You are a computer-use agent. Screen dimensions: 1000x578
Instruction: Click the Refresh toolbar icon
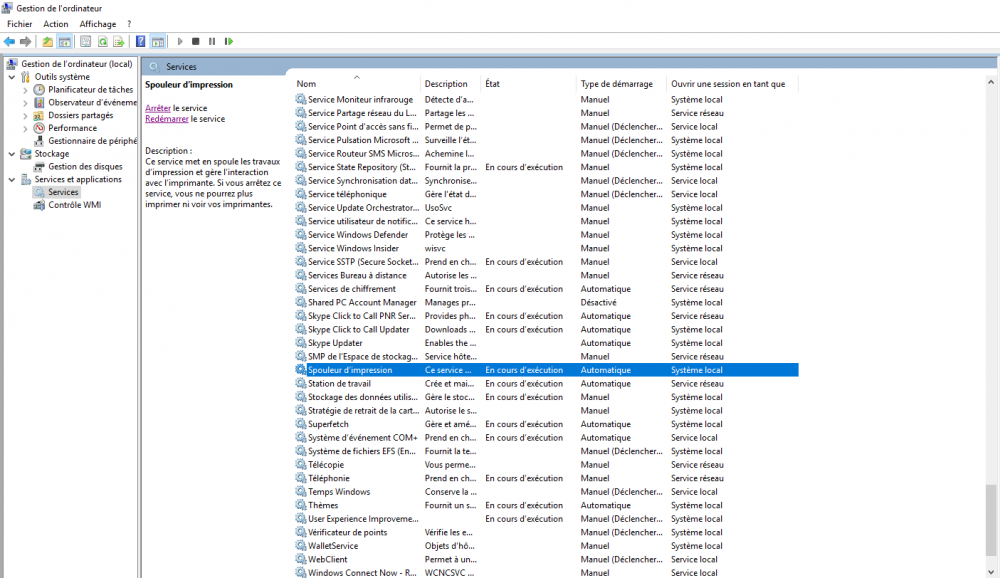[x=102, y=41]
